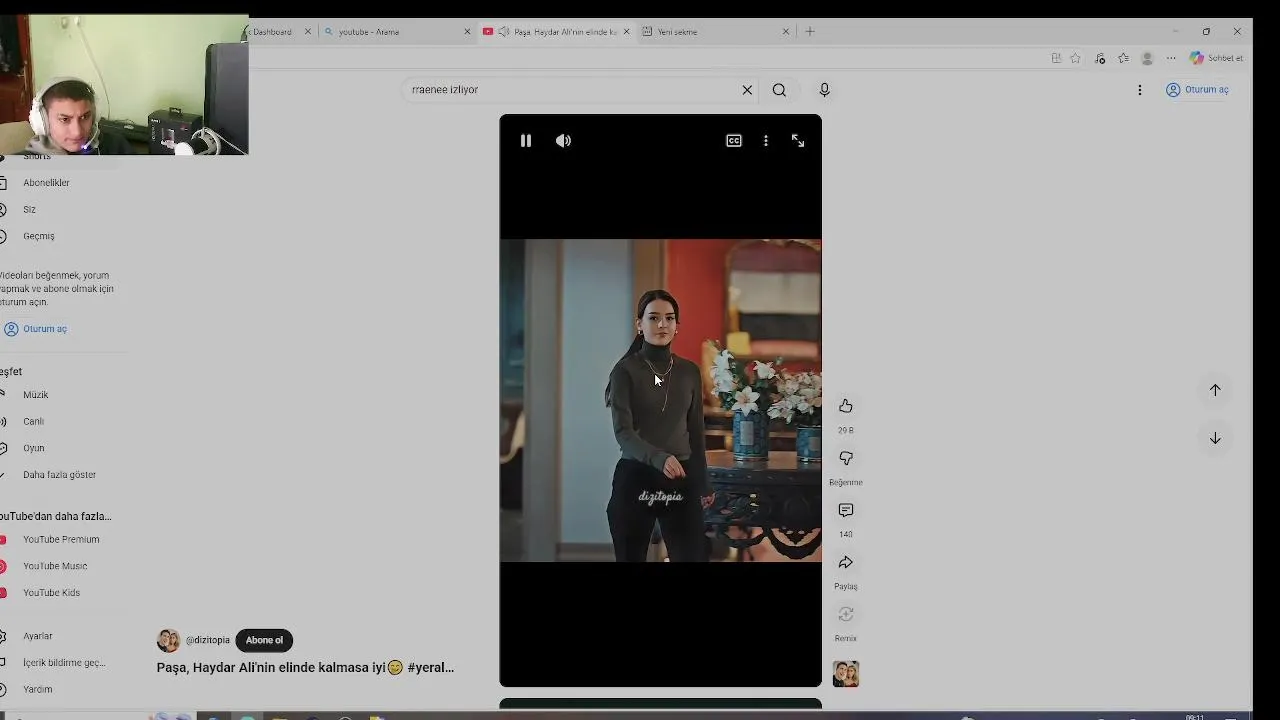The width and height of the screenshot is (1280, 720).
Task: Start voice search with the microphone
Action: tap(824, 90)
